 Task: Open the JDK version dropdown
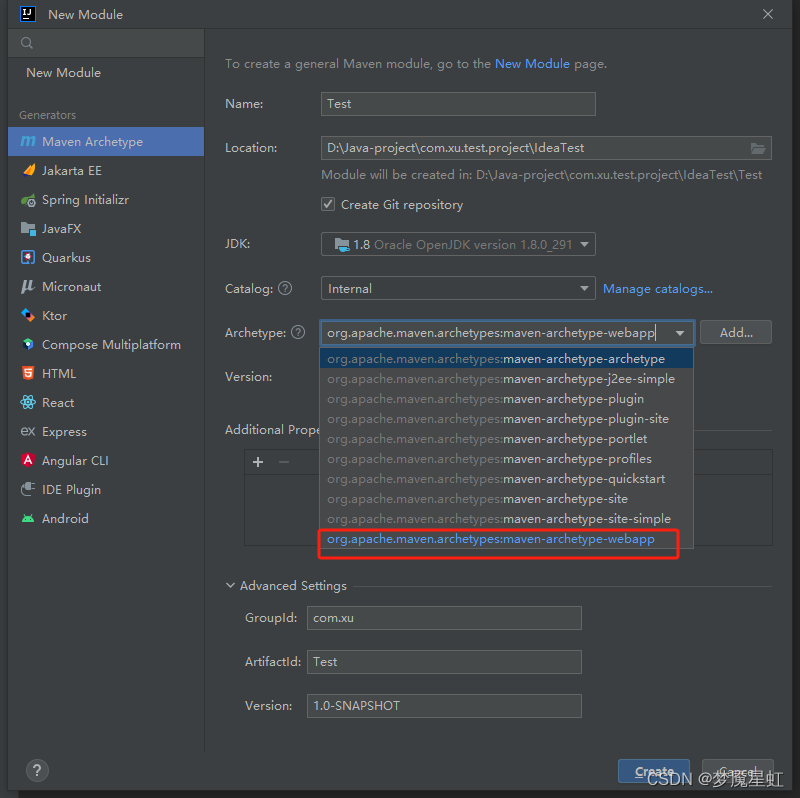[458, 244]
